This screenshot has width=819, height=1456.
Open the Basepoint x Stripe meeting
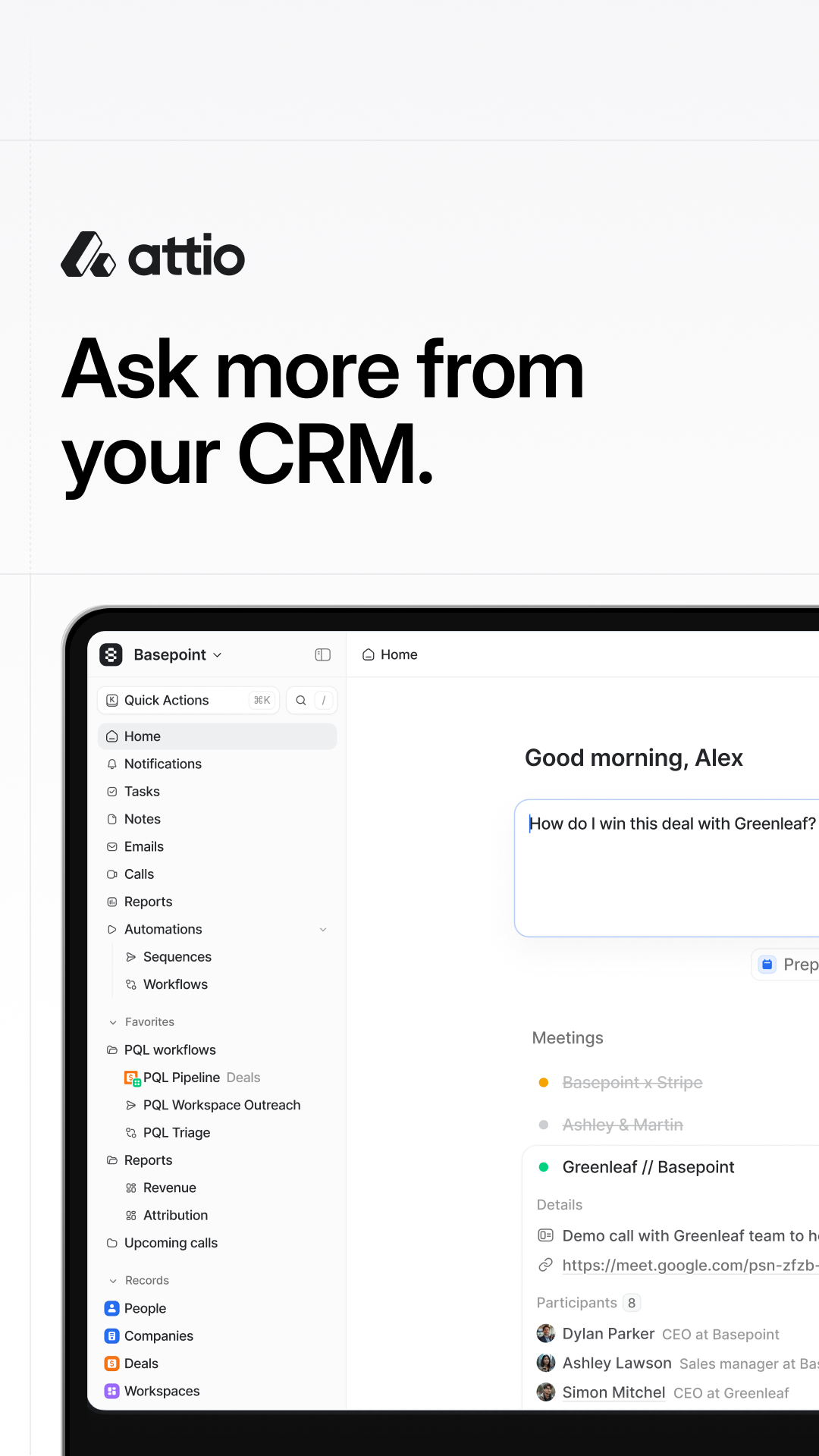tap(632, 1083)
